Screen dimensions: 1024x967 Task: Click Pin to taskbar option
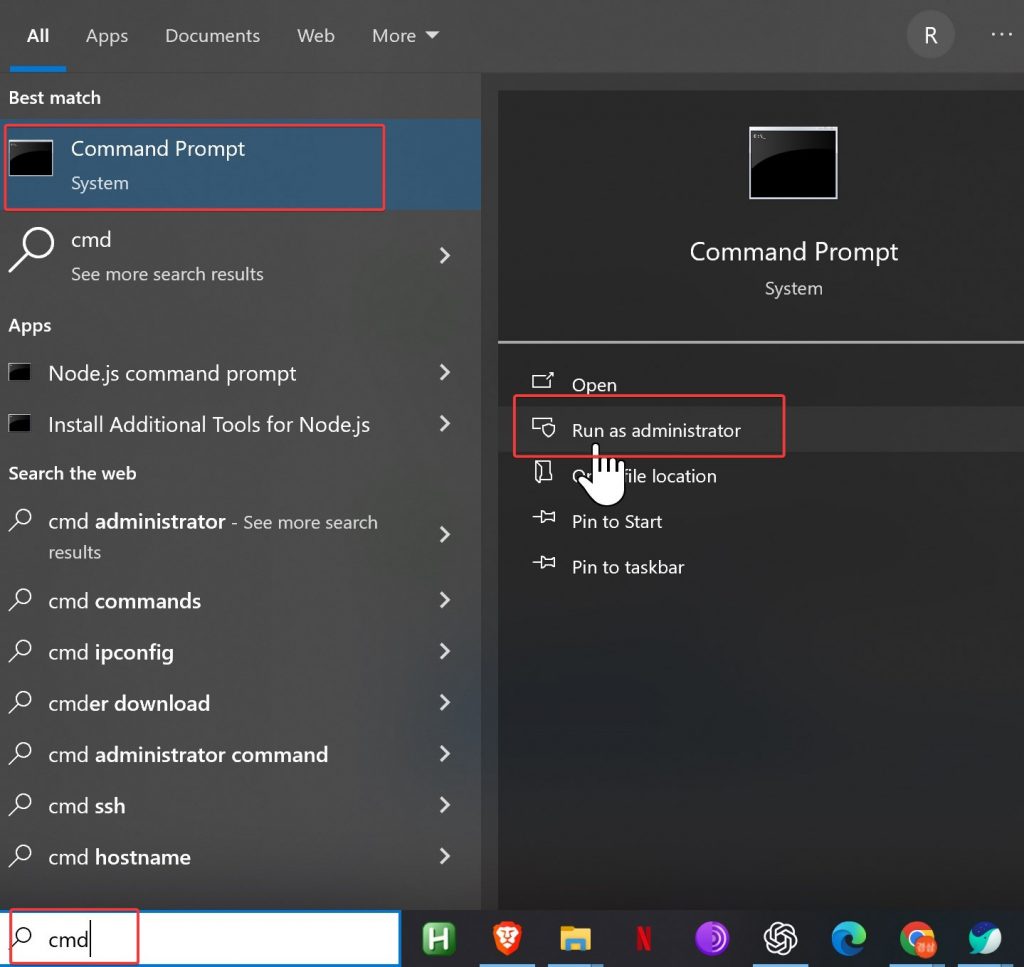[627, 567]
